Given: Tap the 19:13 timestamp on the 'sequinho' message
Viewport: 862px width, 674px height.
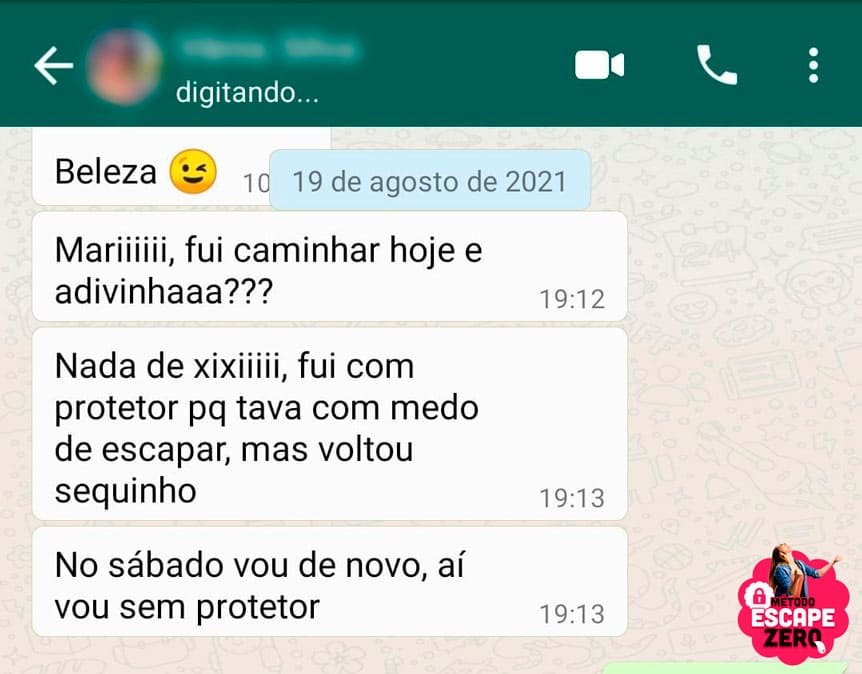Looking at the screenshot, I should [x=572, y=499].
